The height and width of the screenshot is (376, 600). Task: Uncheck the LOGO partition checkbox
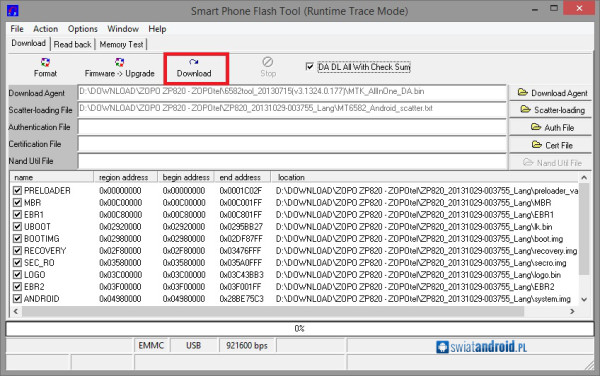pos(17,275)
